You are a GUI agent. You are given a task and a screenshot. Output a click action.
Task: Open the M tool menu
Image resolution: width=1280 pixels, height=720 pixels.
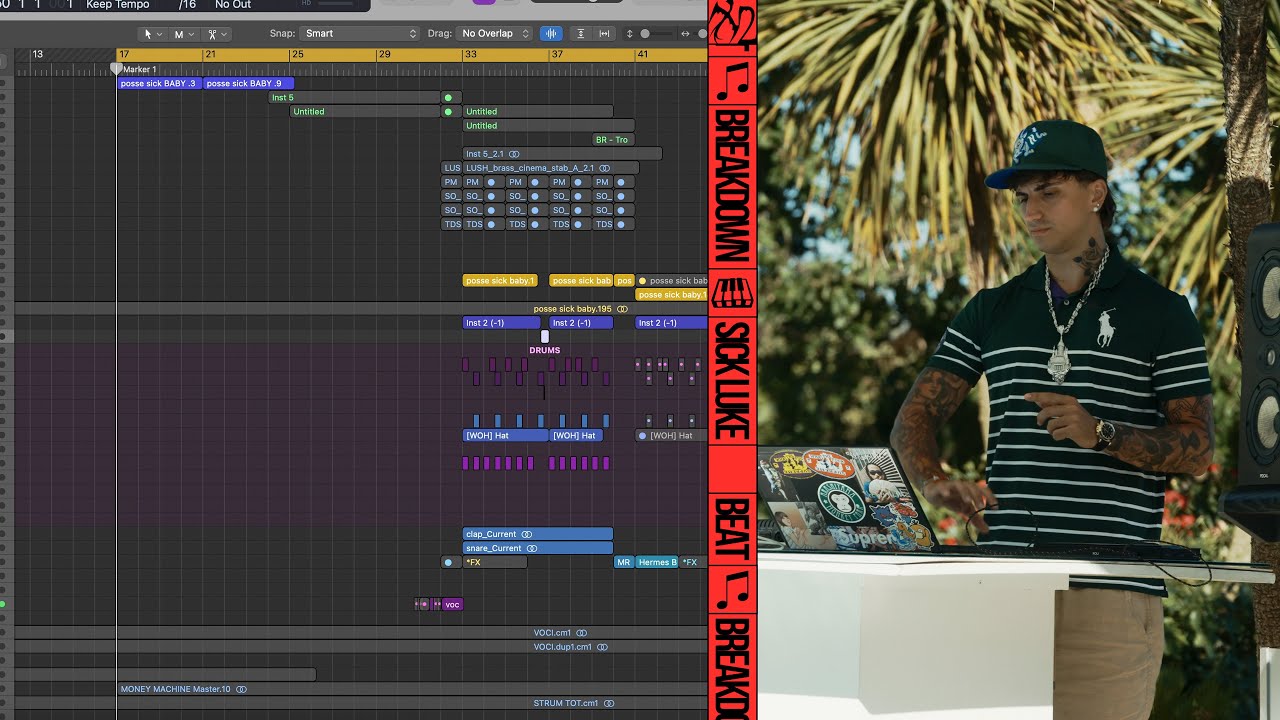coord(185,34)
